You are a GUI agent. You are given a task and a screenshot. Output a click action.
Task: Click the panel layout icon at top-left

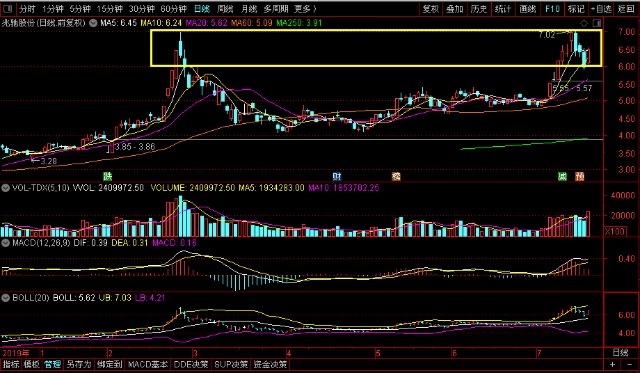7,9
